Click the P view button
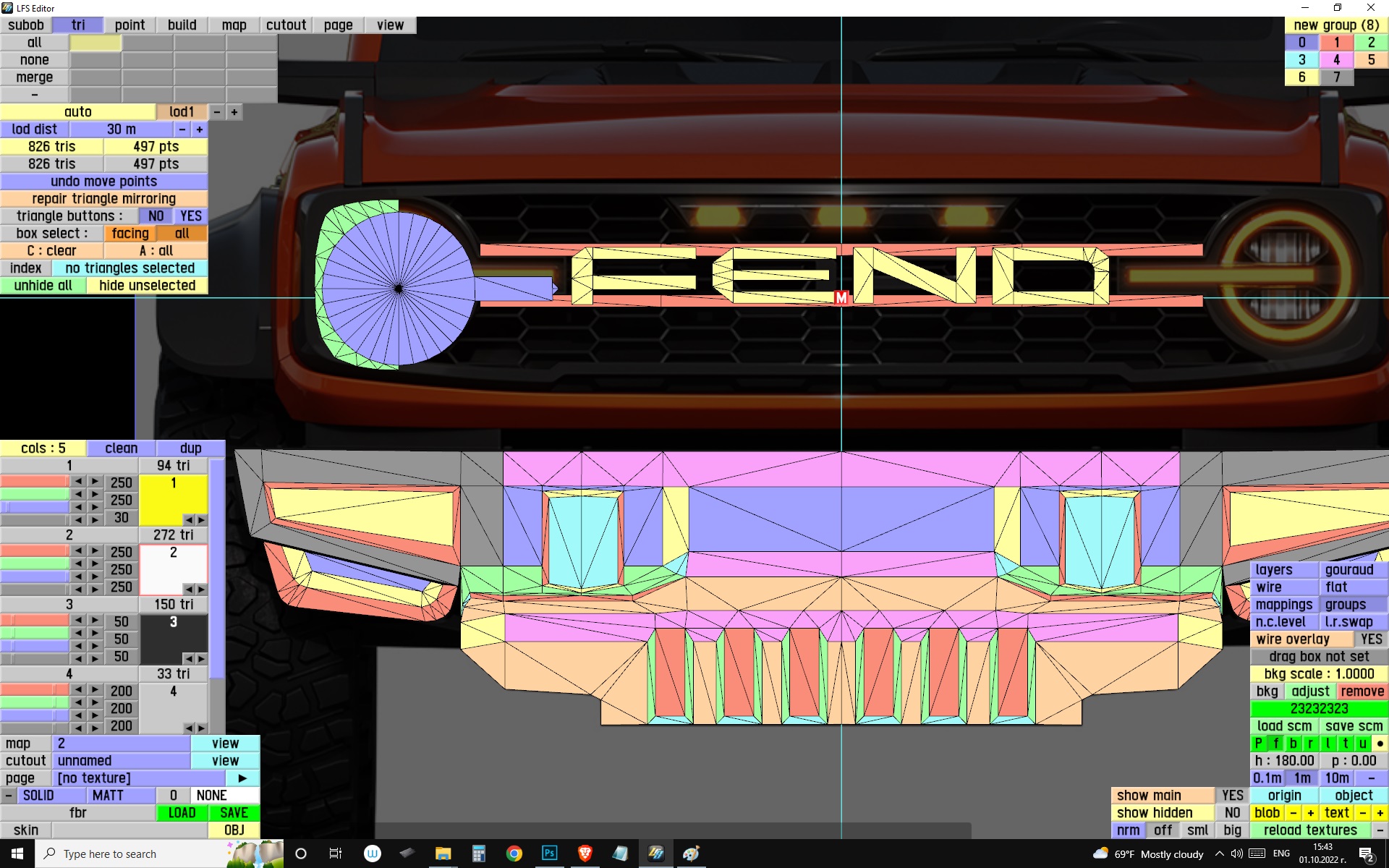This screenshot has height=868, width=1389. pyautogui.click(x=1258, y=743)
